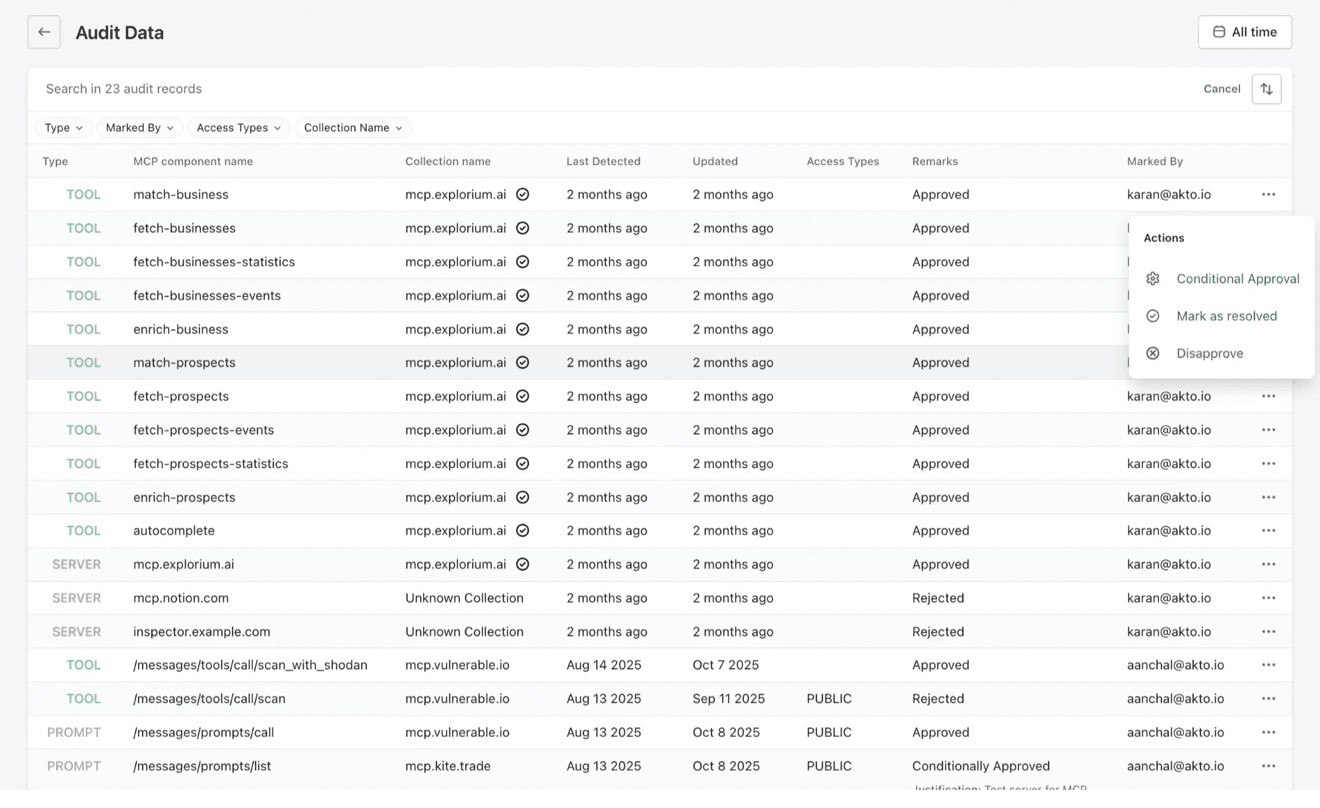Click verified check icon in fetch-businesses row
The width and height of the screenshot is (1320, 808).
(x=522, y=228)
